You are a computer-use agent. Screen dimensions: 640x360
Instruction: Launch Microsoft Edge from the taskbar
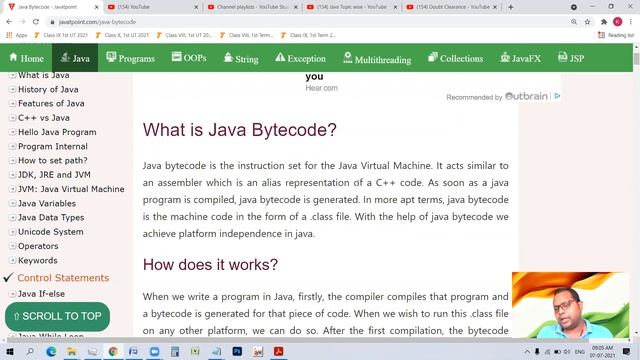coord(51,351)
